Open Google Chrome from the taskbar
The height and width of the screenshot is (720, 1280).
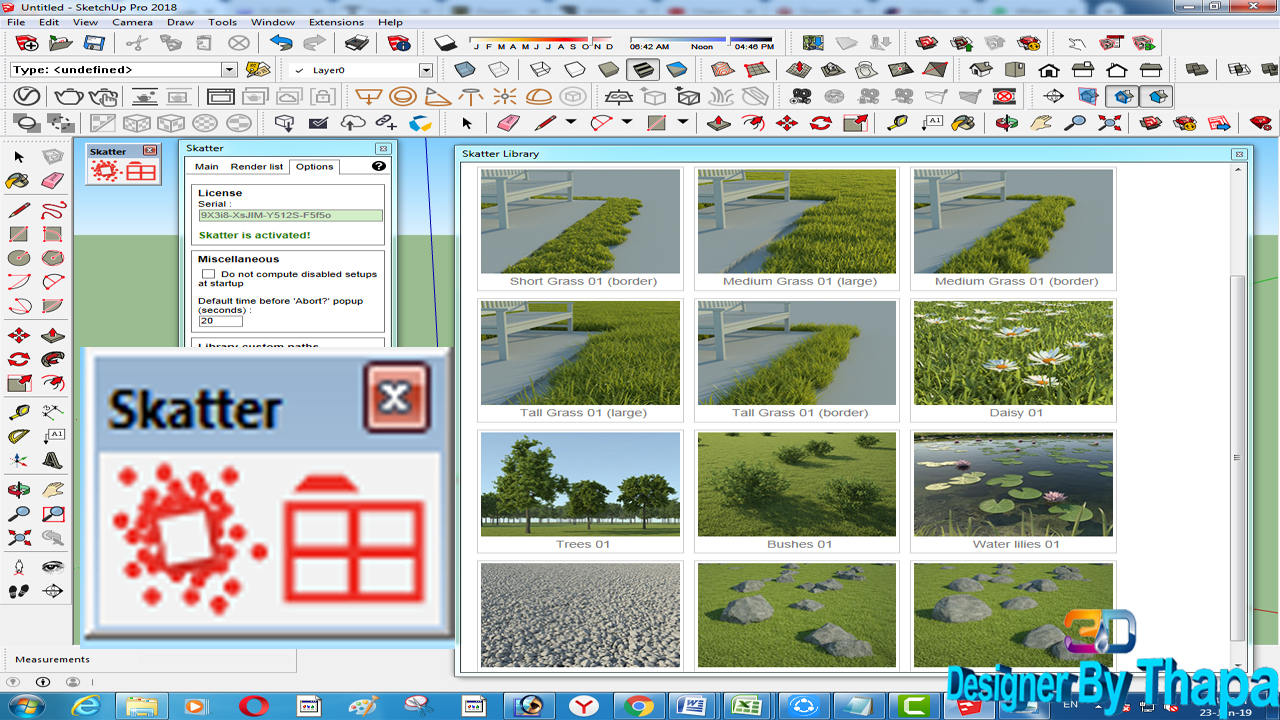pos(638,706)
